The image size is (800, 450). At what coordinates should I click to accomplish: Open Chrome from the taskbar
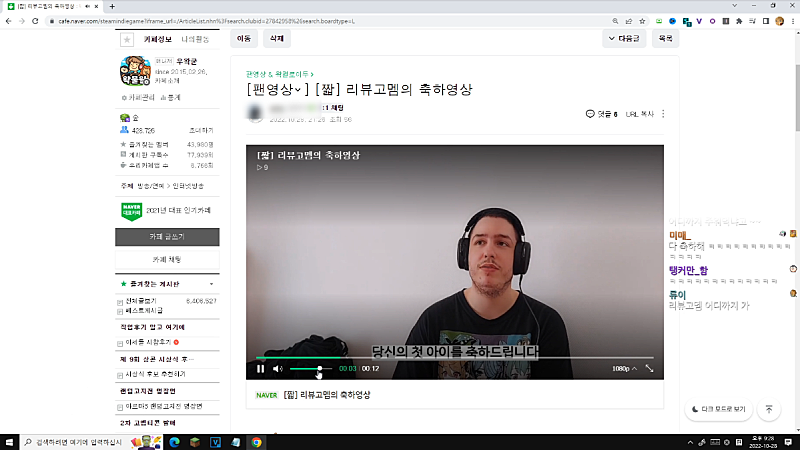(x=256, y=442)
